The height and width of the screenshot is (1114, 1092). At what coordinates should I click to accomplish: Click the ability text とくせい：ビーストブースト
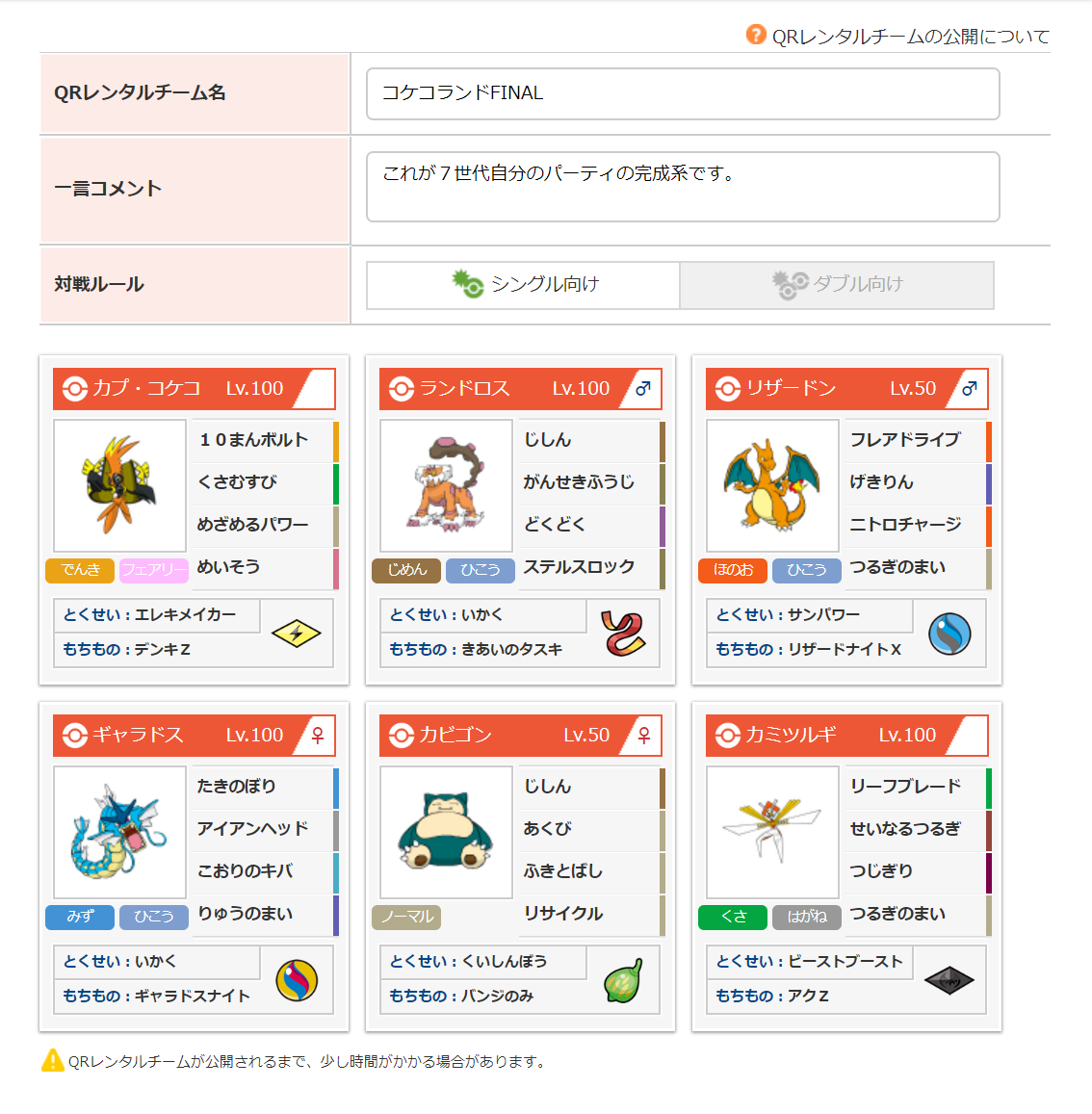[810, 962]
